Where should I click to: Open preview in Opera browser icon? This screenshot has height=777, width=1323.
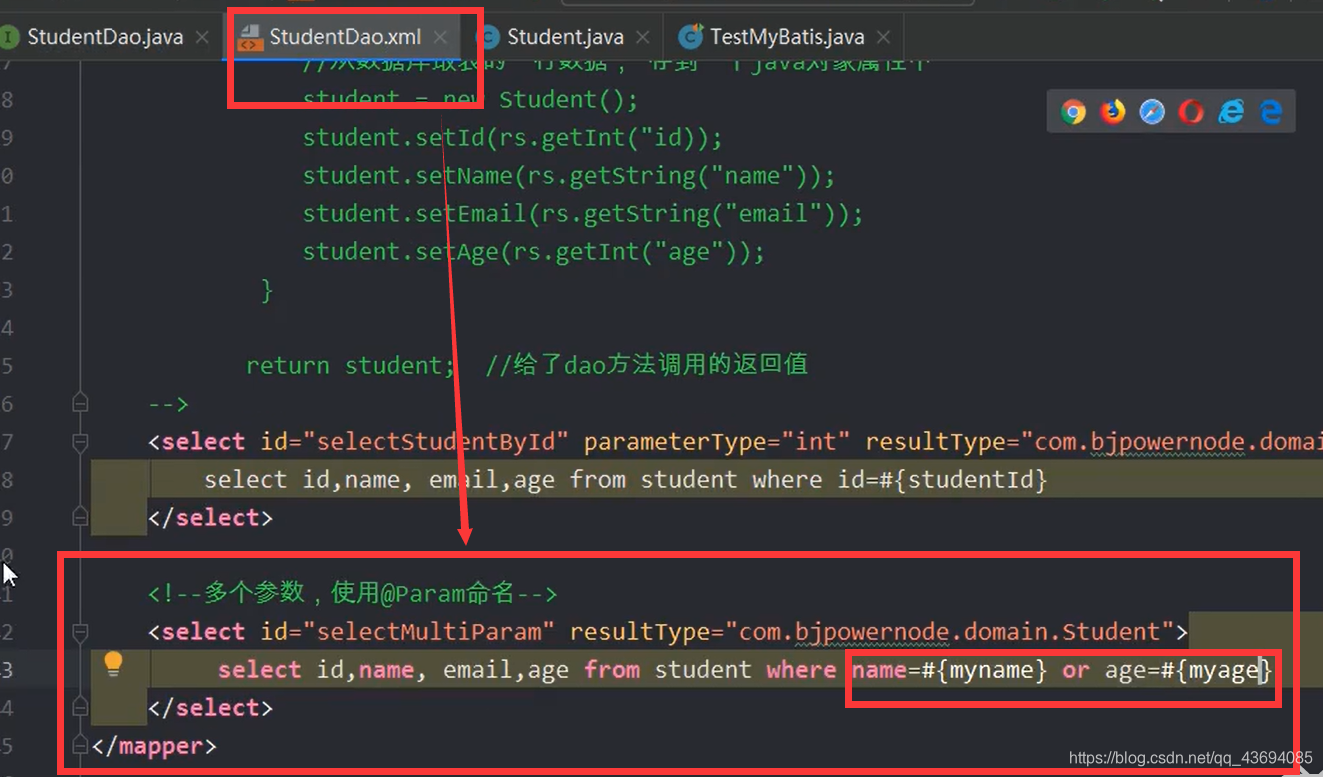1191,112
